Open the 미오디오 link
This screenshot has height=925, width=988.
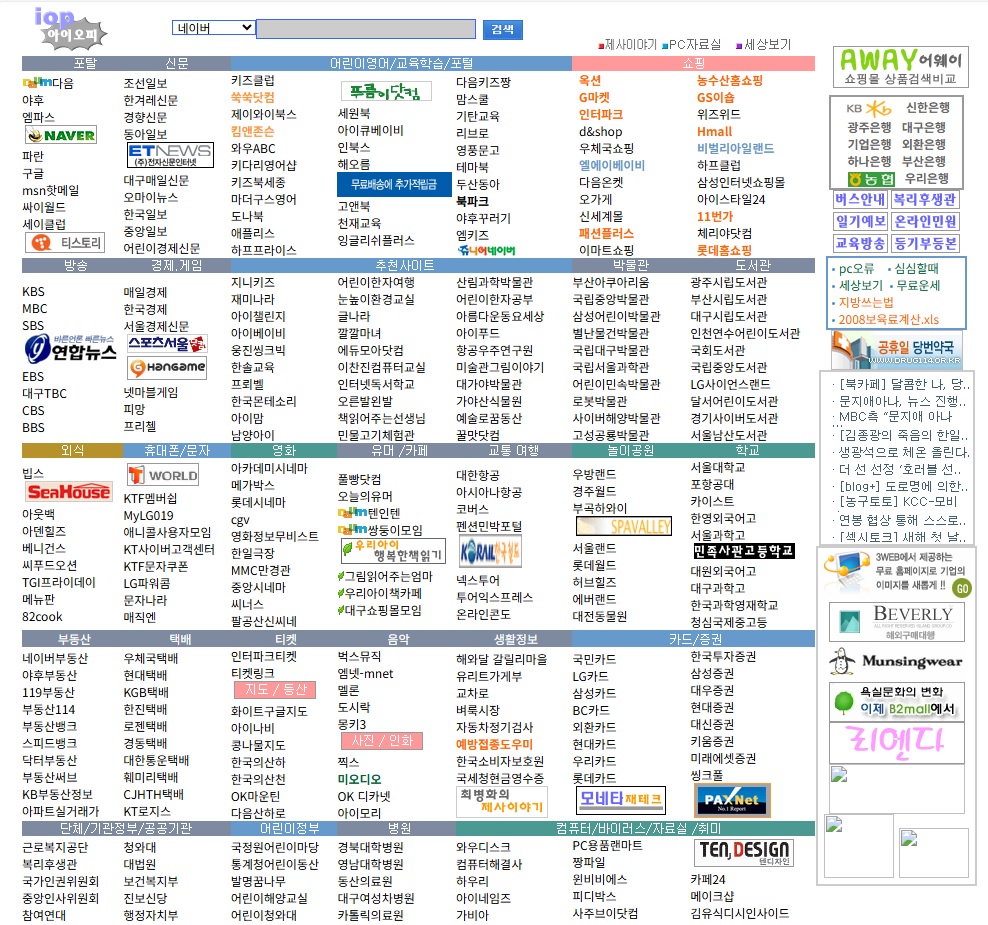(x=359, y=779)
